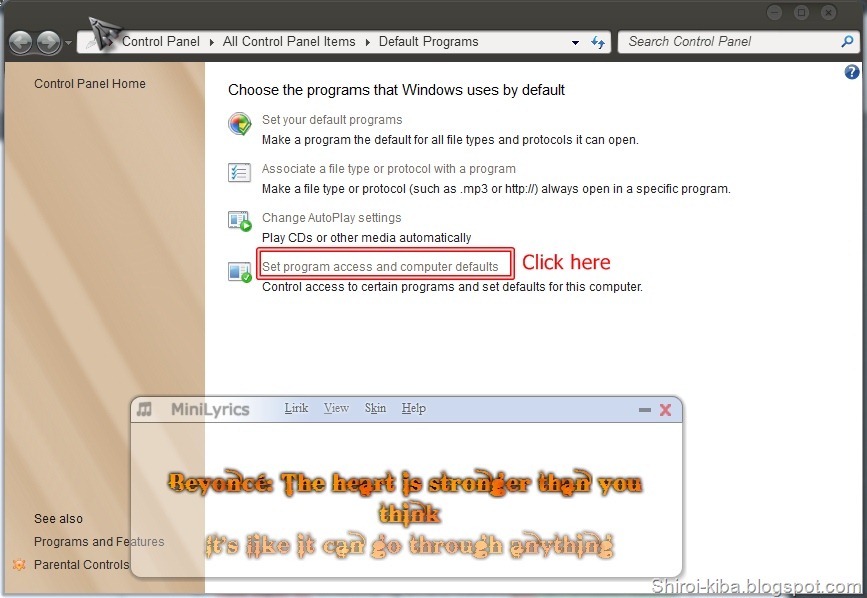Open Set your default programs link
Viewport: 867px width, 598px height.
tap(332, 120)
